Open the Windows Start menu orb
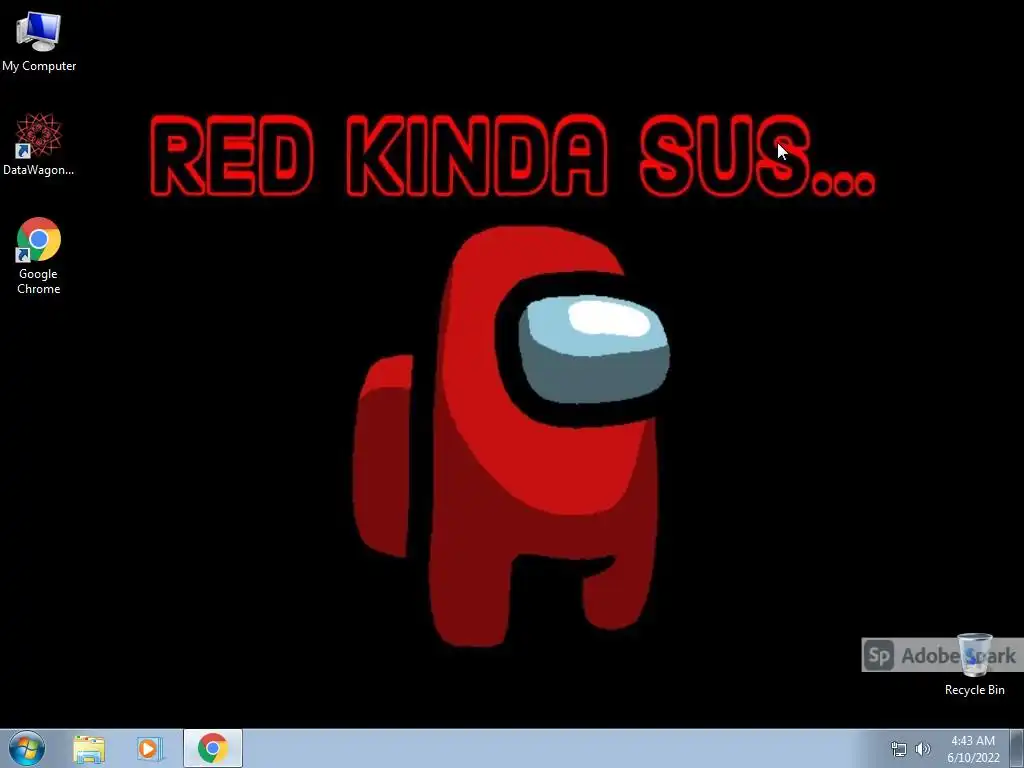 point(27,748)
